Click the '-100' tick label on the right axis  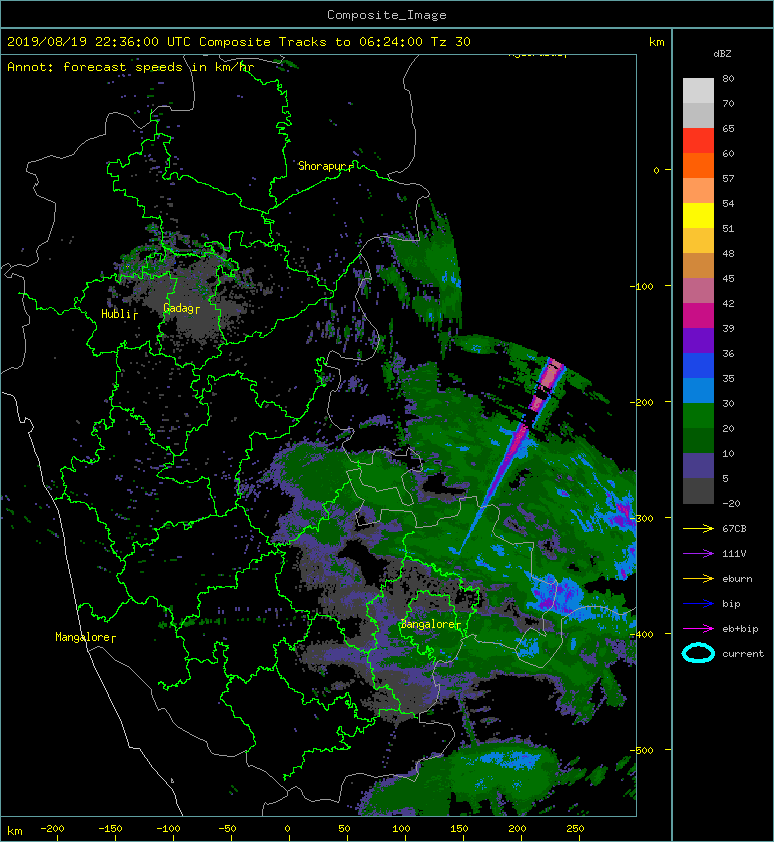[x=642, y=286]
